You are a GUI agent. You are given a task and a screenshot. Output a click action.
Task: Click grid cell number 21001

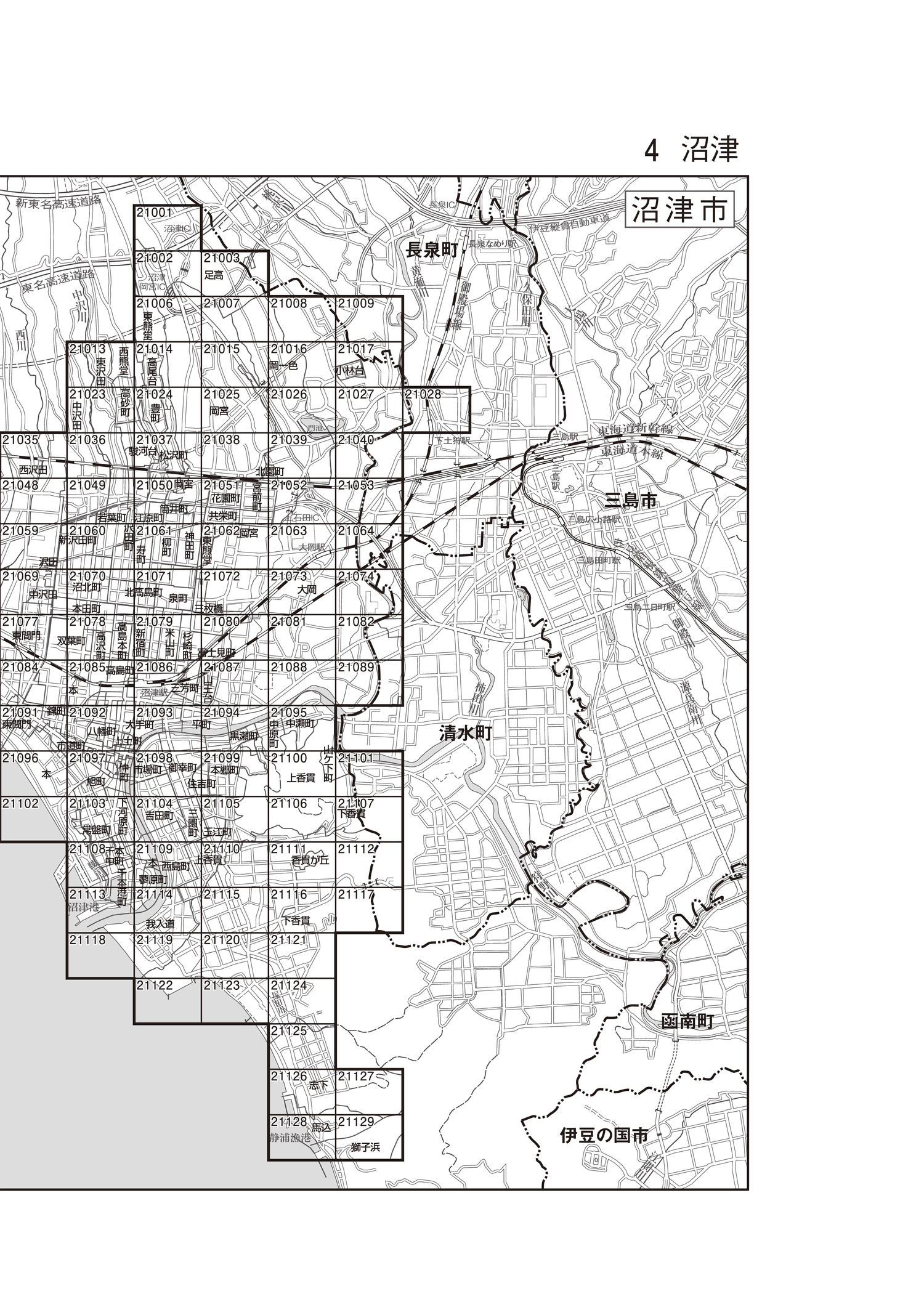(x=155, y=212)
